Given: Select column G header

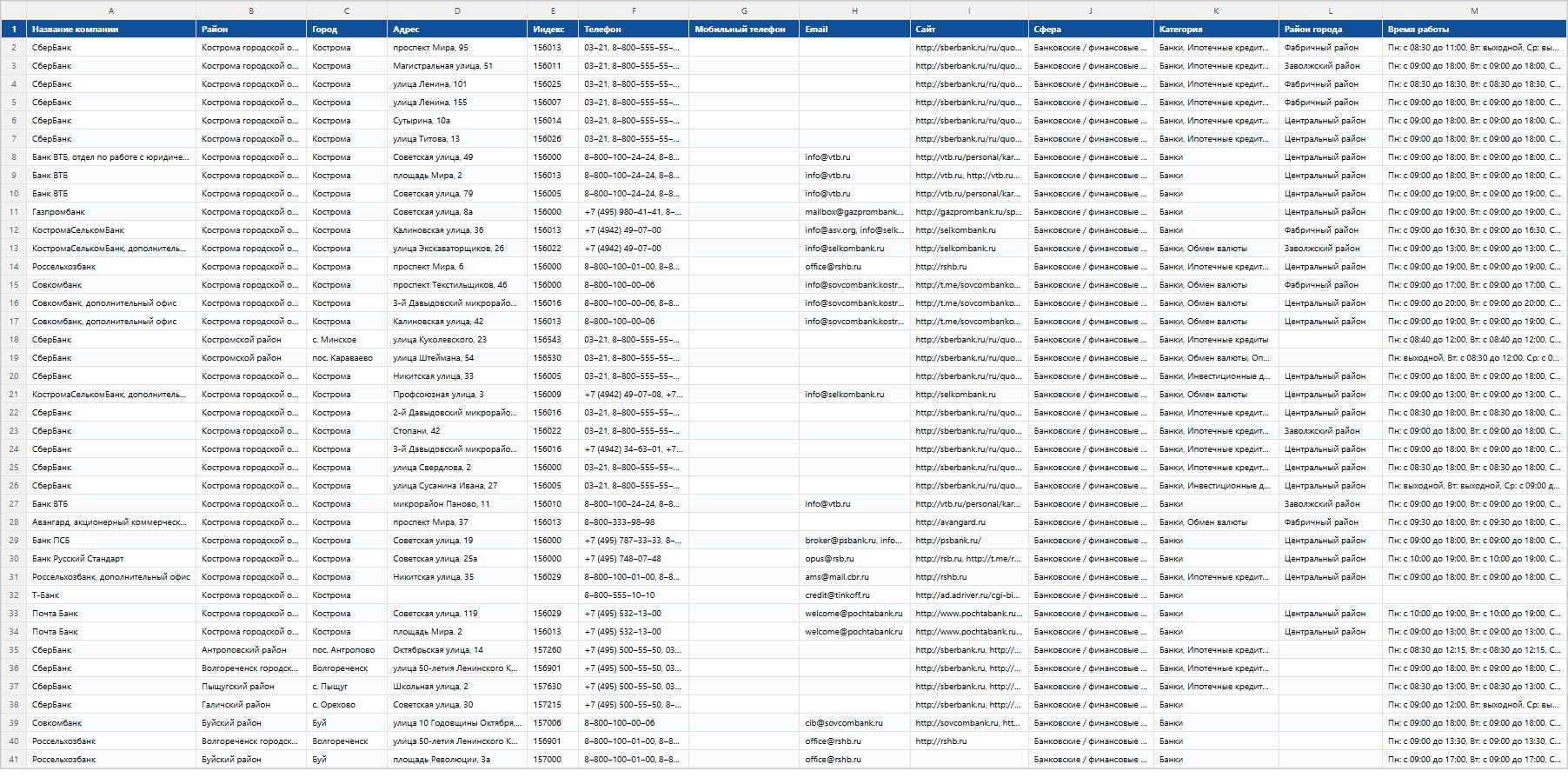Looking at the screenshot, I should tap(744, 10).
